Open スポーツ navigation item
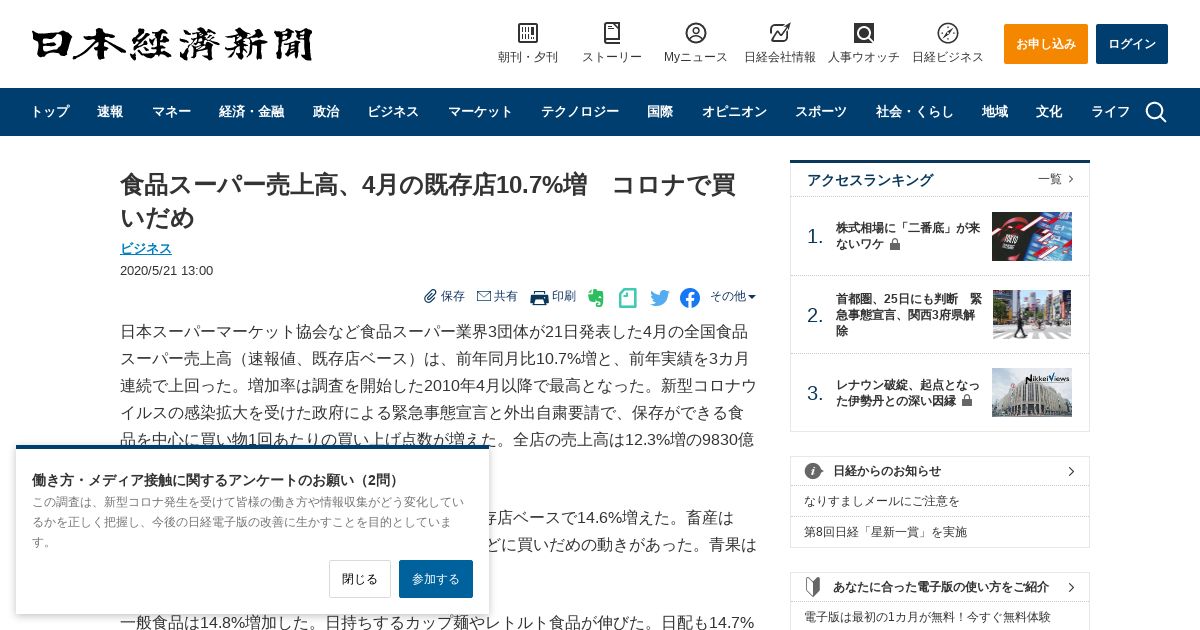Screen dimensions: 1200x630 (821, 112)
